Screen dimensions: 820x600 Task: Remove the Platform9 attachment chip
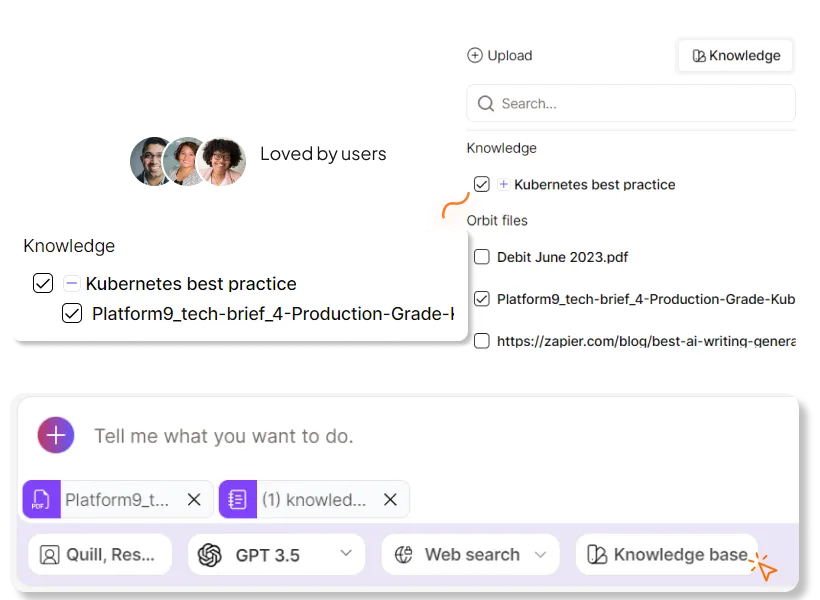coord(194,499)
